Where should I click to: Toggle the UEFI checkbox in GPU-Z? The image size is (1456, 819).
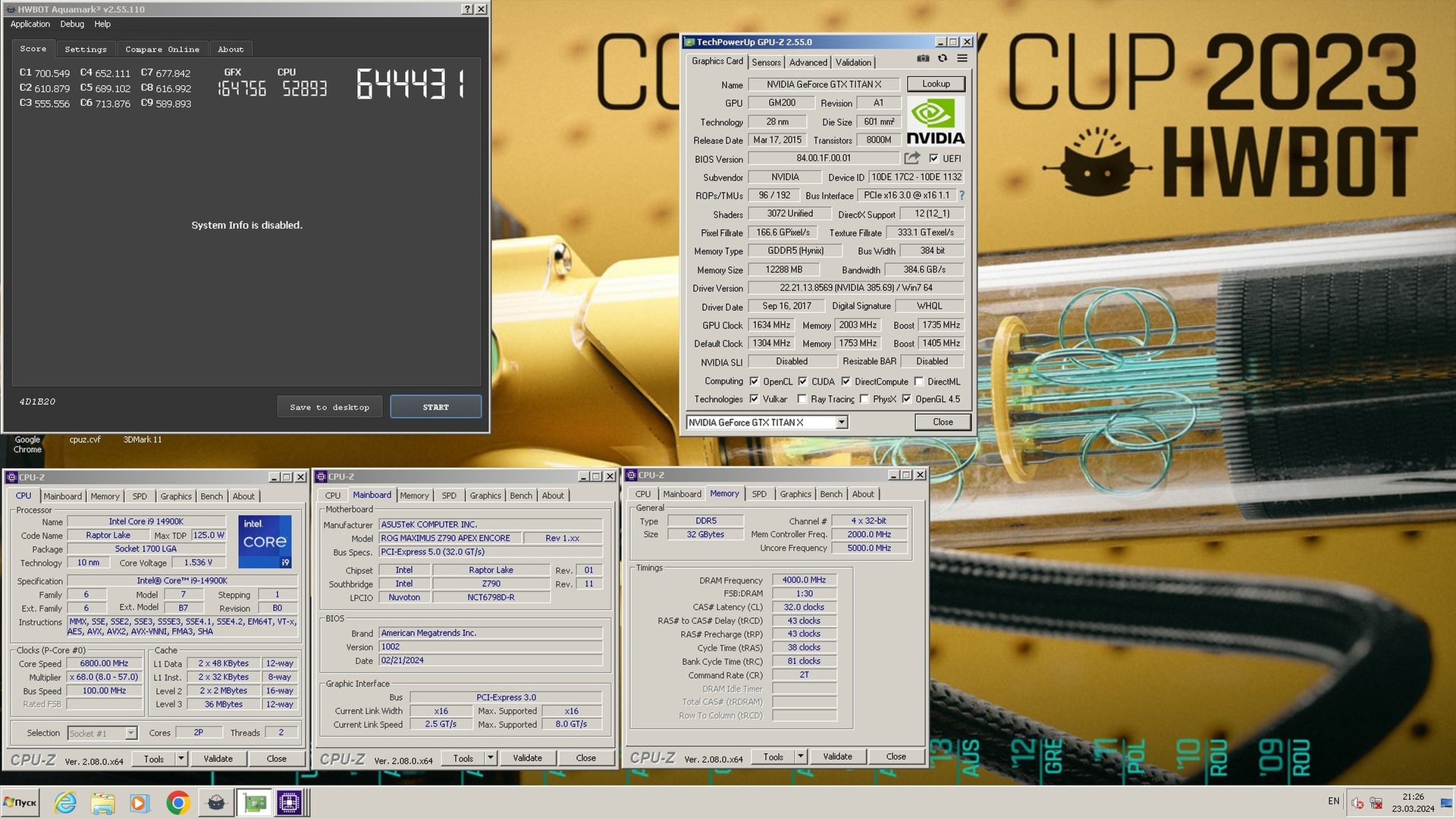[934, 158]
